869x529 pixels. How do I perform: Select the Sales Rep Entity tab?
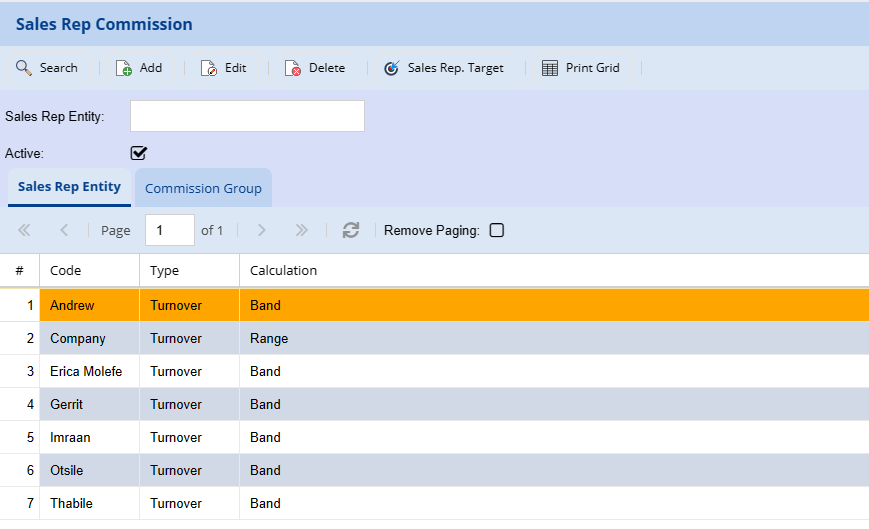click(69, 187)
